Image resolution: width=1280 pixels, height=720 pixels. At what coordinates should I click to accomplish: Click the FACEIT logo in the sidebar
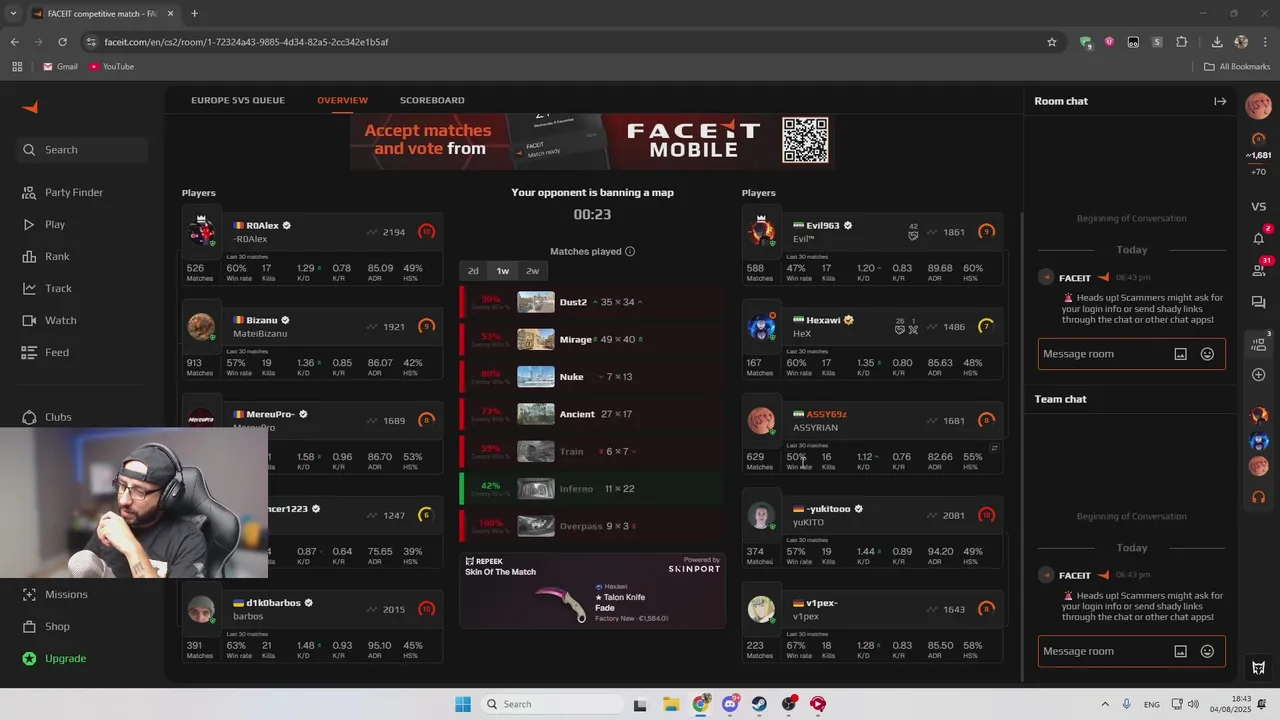tap(30, 107)
